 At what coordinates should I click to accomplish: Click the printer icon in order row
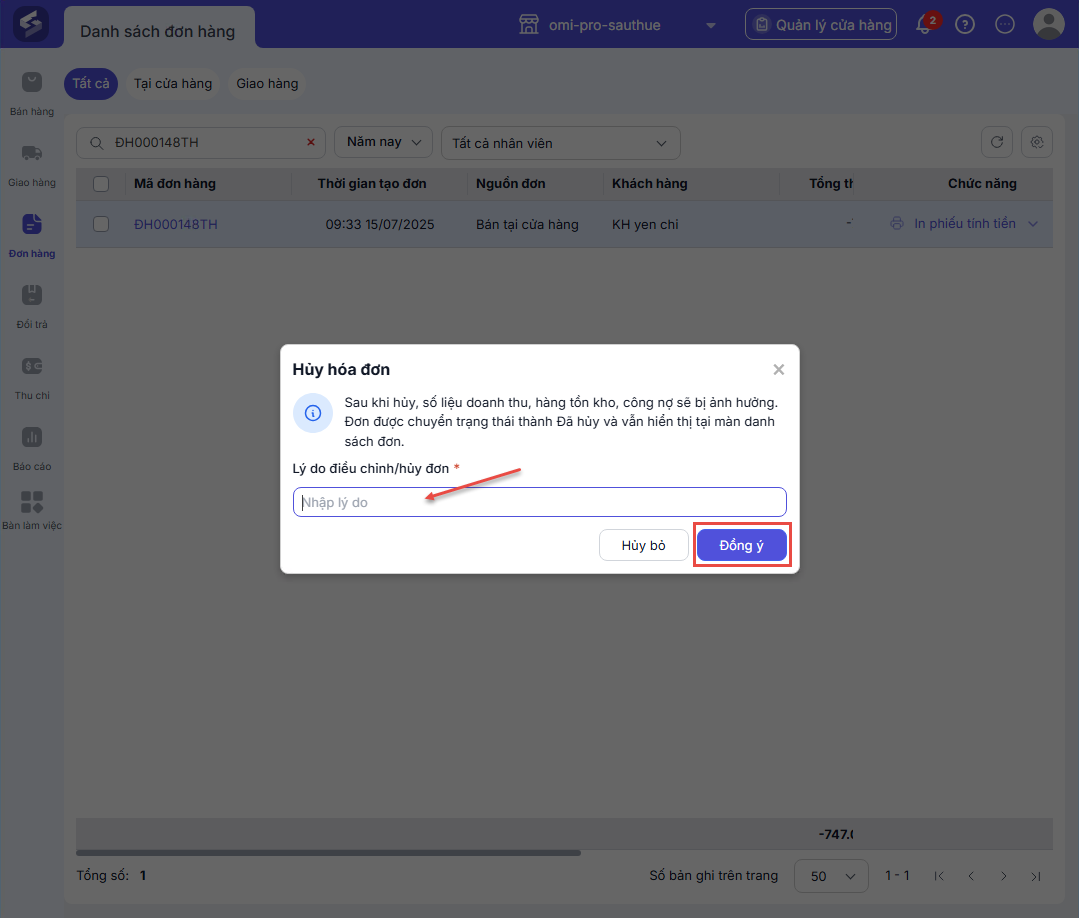click(897, 224)
